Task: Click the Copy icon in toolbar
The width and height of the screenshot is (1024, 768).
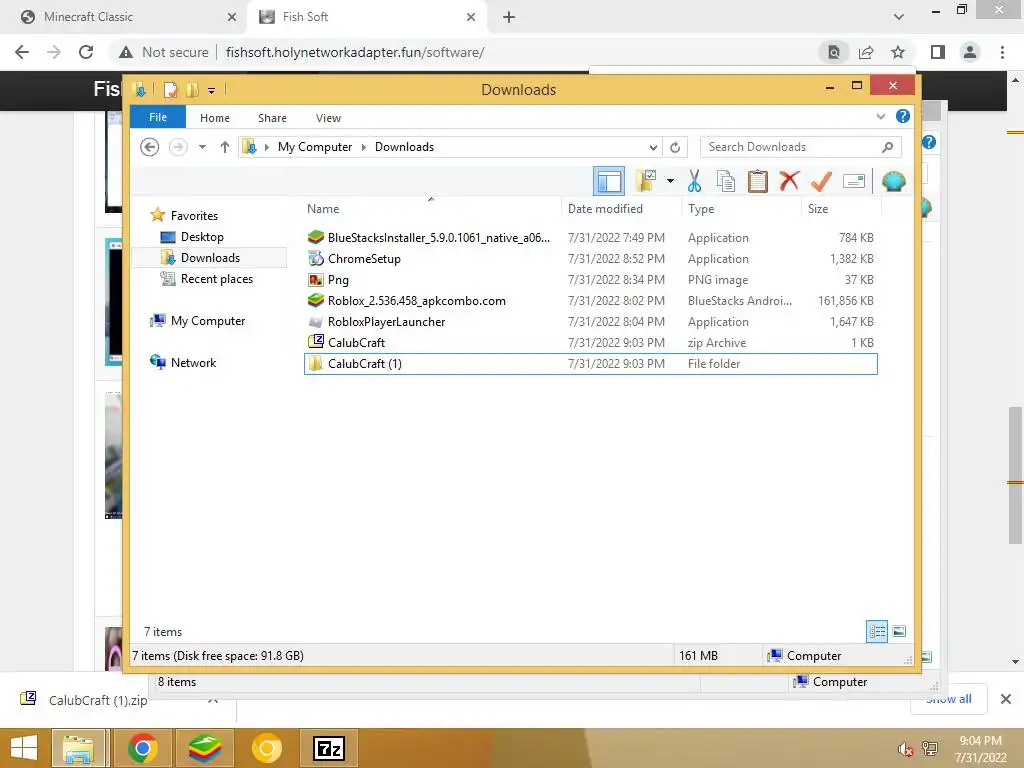Action: (x=726, y=181)
